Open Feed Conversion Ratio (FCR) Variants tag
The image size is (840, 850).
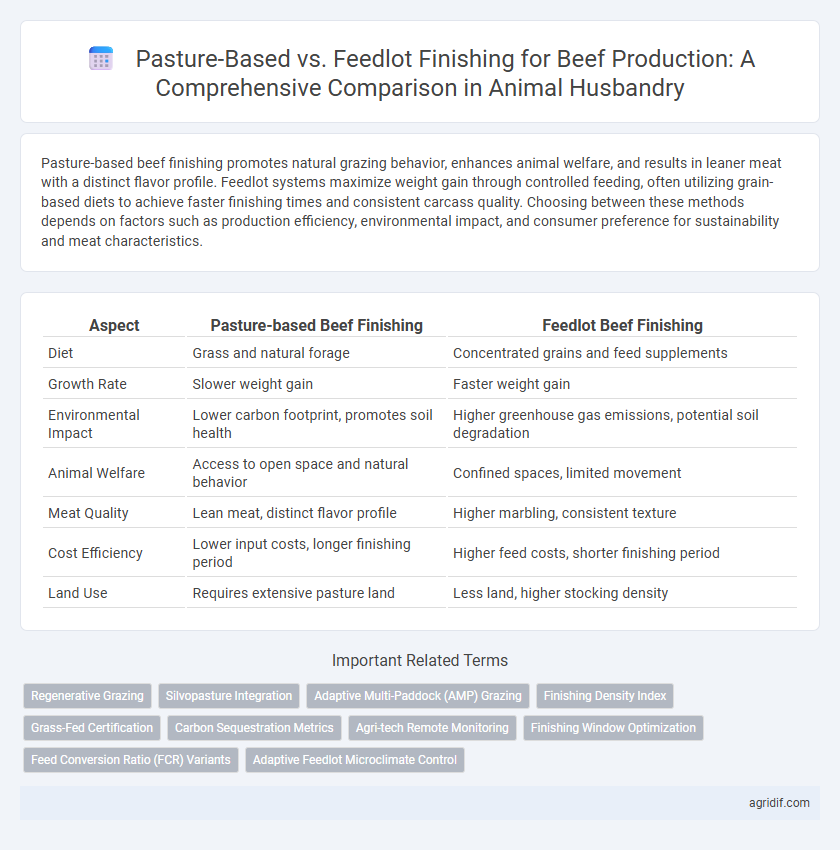(x=131, y=759)
